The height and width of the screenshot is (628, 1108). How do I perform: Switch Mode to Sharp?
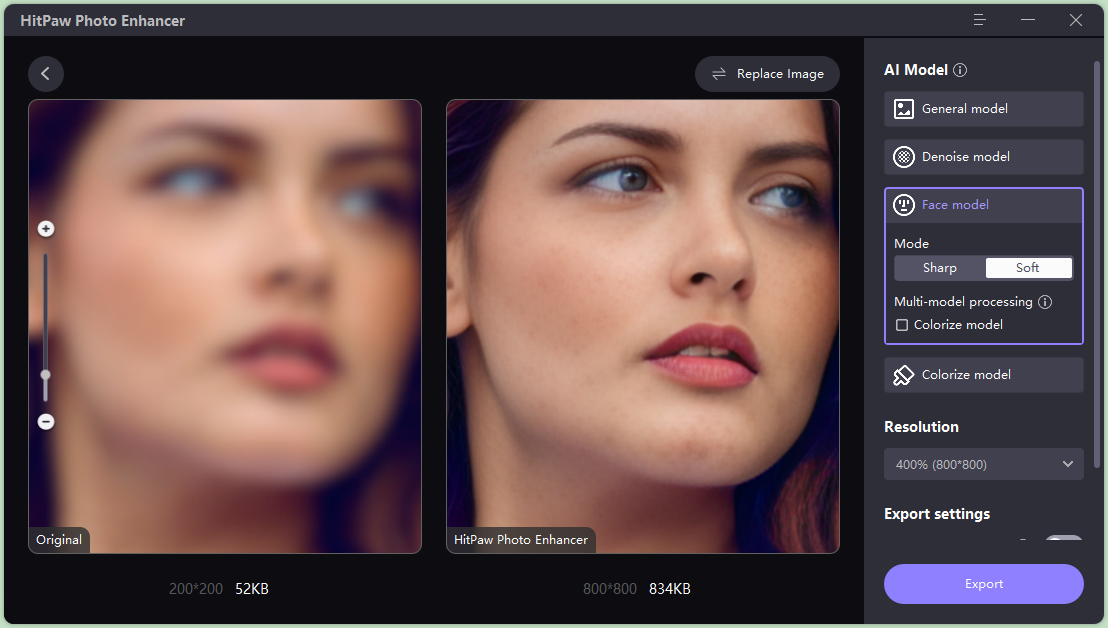click(x=940, y=268)
